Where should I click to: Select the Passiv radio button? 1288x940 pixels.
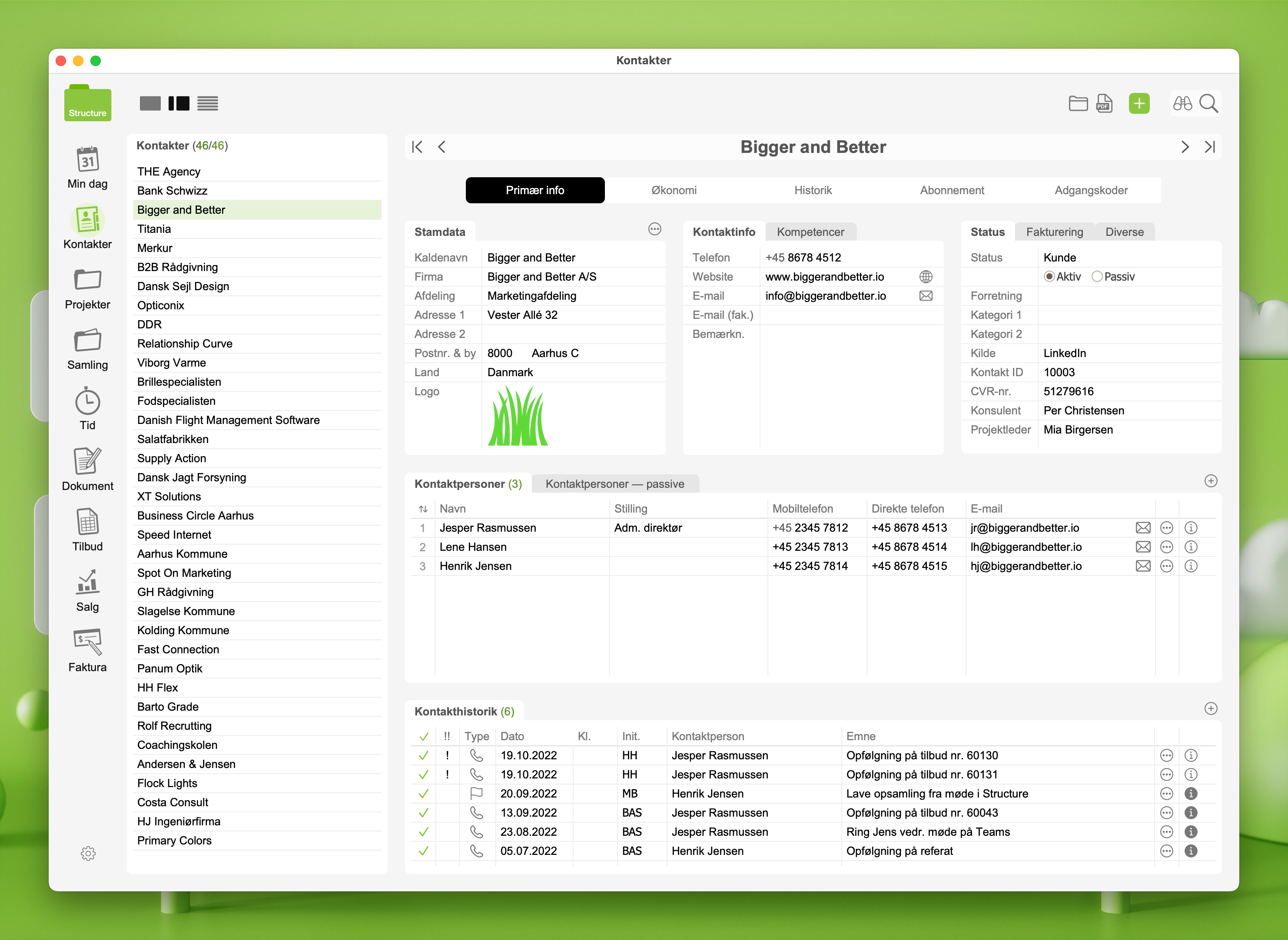(1096, 277)
